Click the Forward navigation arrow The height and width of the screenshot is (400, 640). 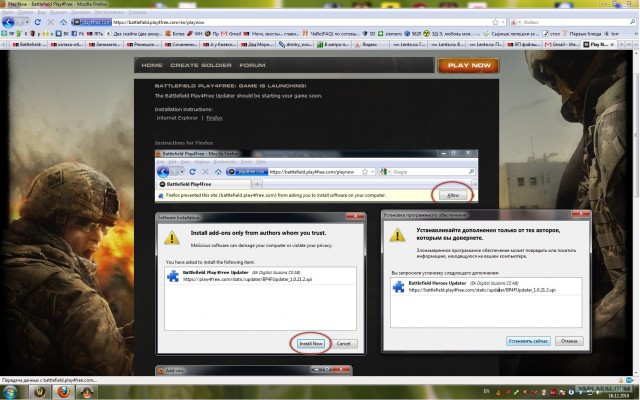[x=20, y=22]
